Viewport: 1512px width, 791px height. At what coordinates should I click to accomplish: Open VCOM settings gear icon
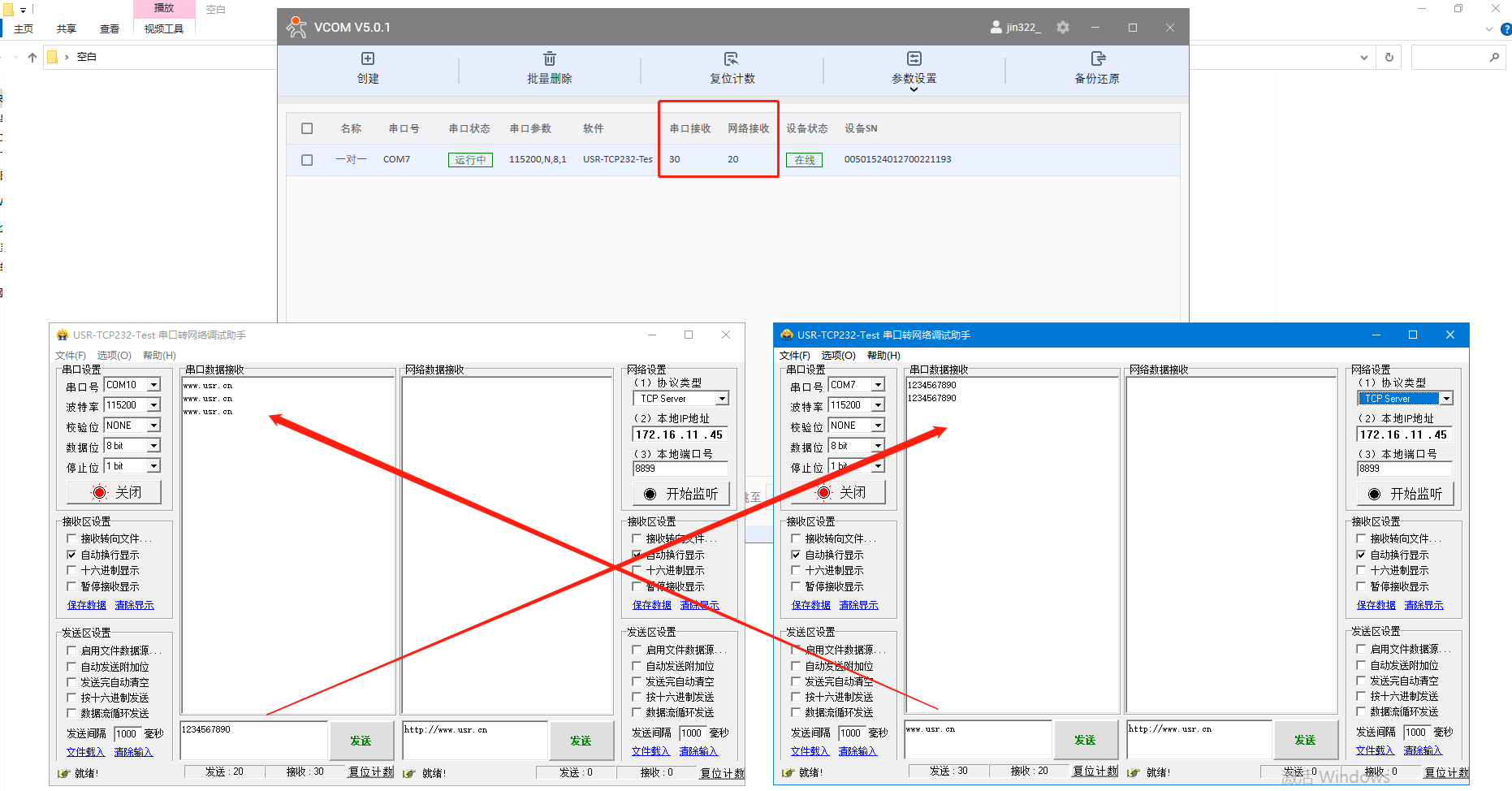point(1063,28)
